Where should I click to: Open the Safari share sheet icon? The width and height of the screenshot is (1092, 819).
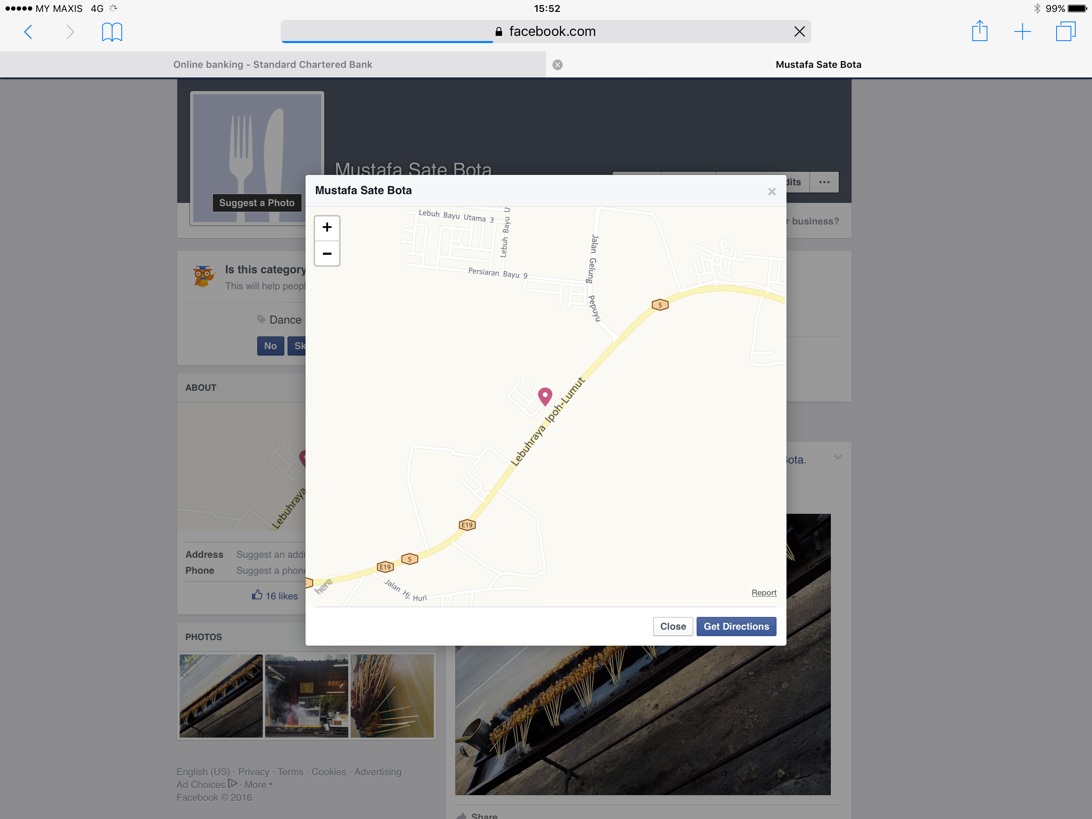(x=980, y=31)
